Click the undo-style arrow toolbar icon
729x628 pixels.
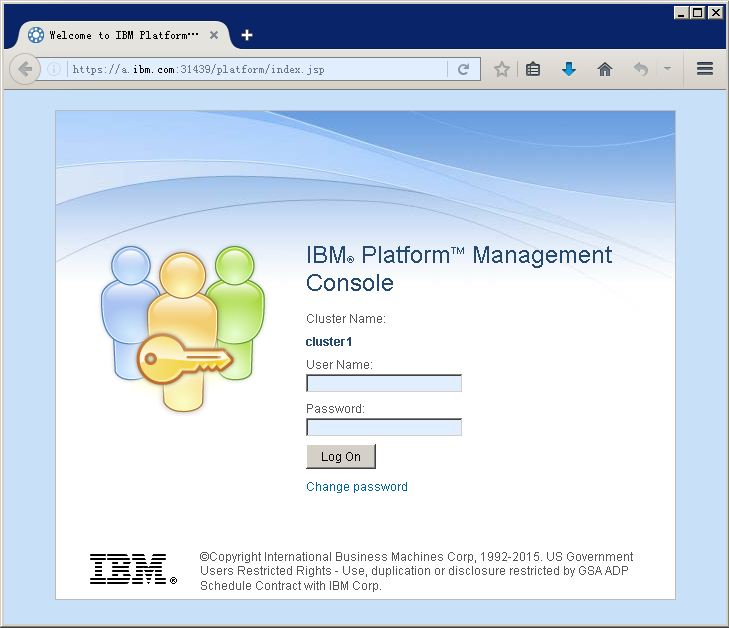[641, 70]
